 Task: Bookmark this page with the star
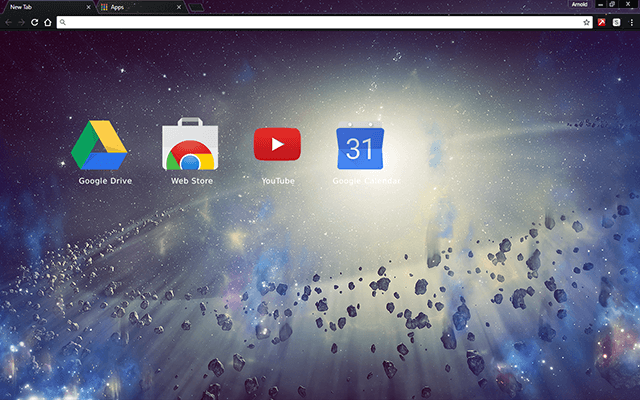[x=586, y=22]
